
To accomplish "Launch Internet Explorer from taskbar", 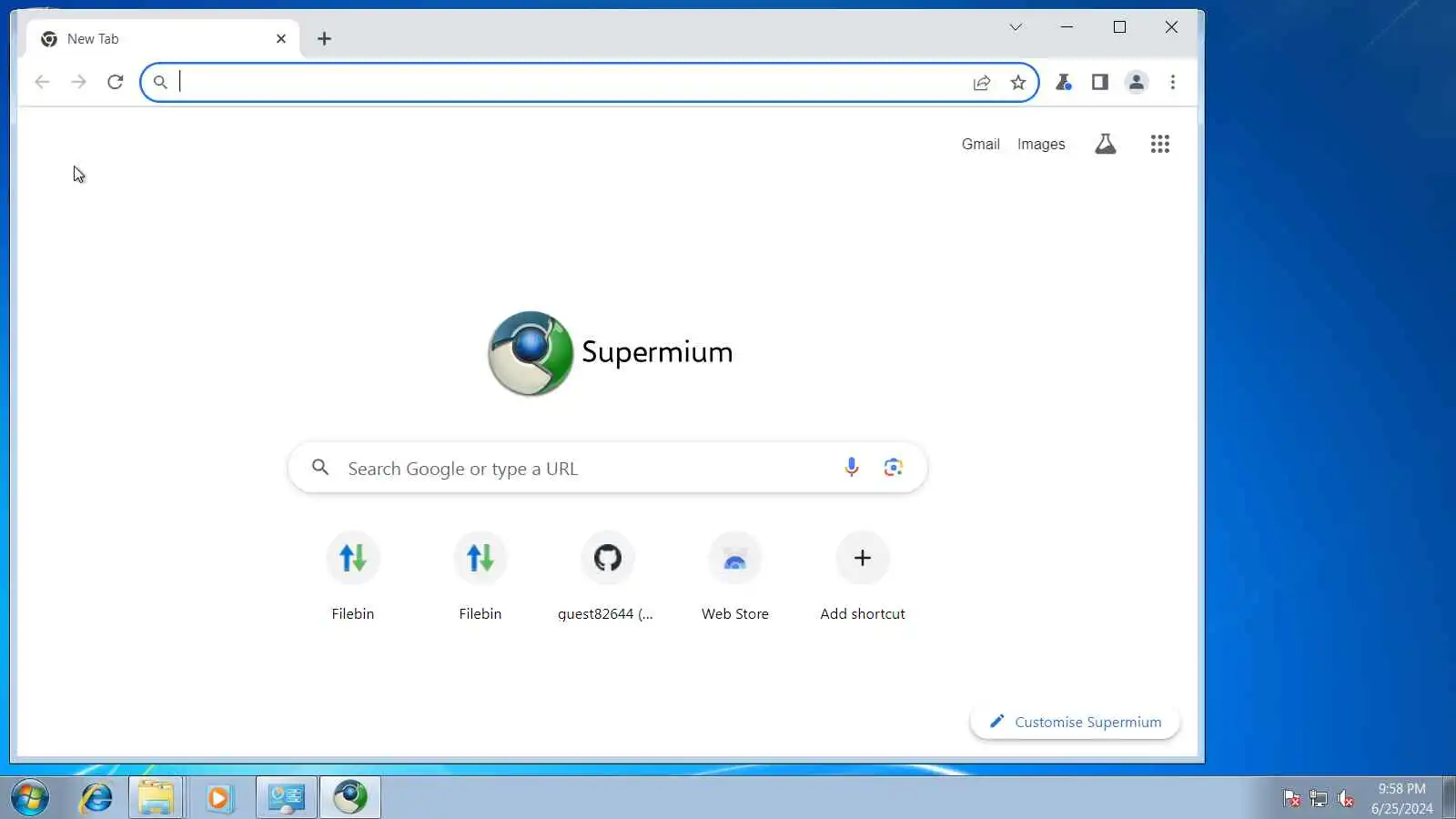I will click(96, 798).
